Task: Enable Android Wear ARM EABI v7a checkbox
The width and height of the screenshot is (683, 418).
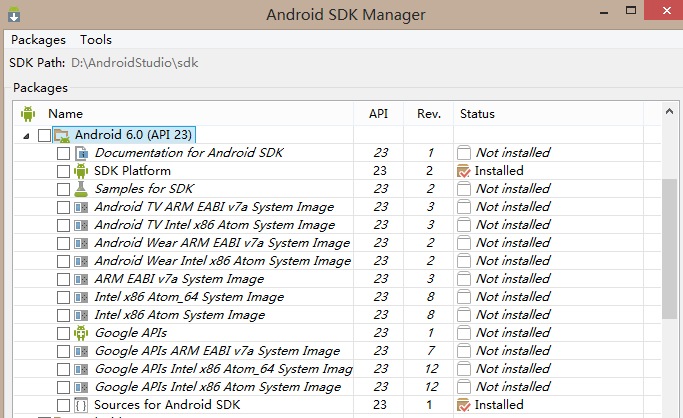Action: pos(63,243)
